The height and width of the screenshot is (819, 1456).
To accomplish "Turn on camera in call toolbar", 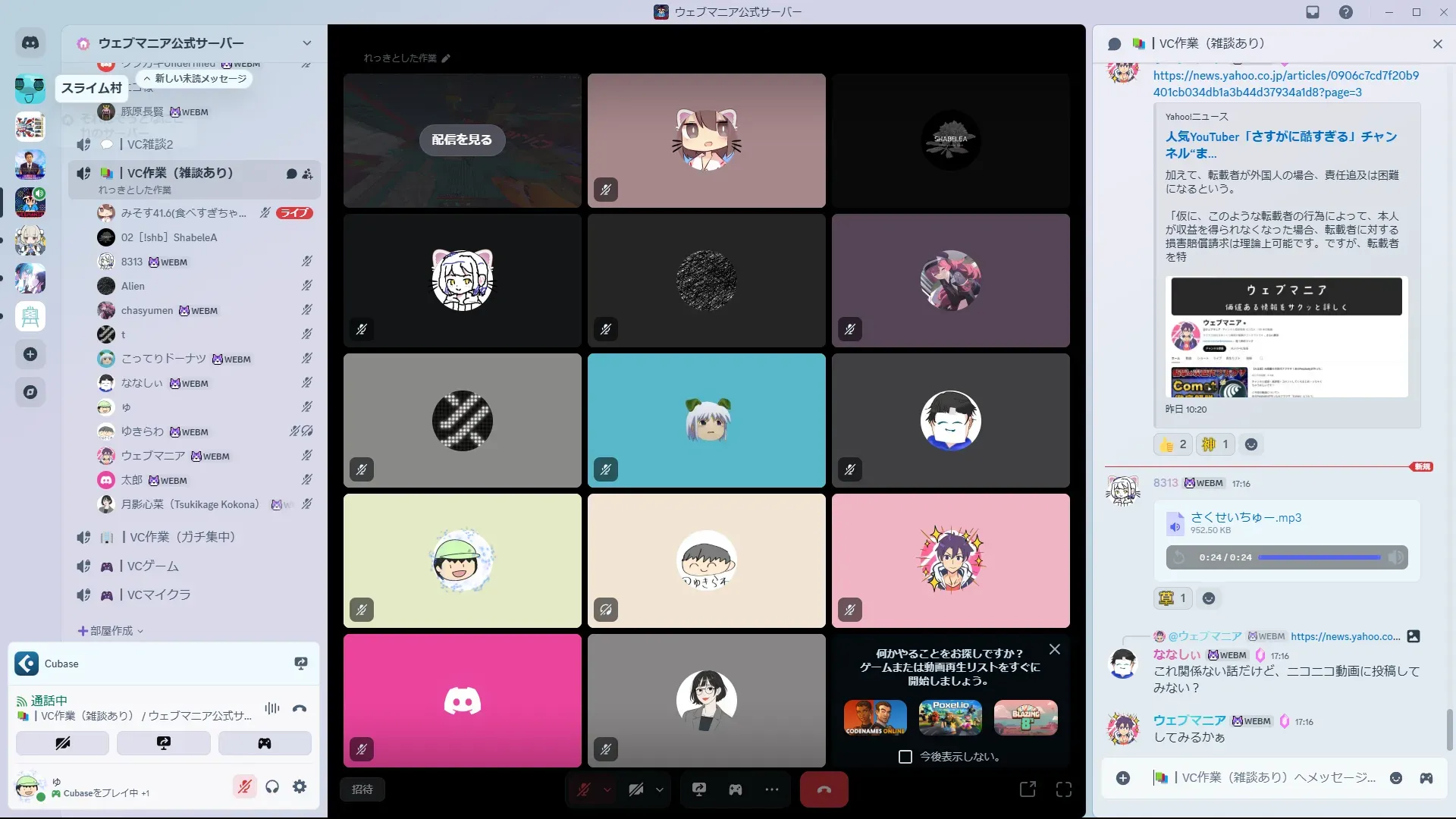I will tap(635, 789).
